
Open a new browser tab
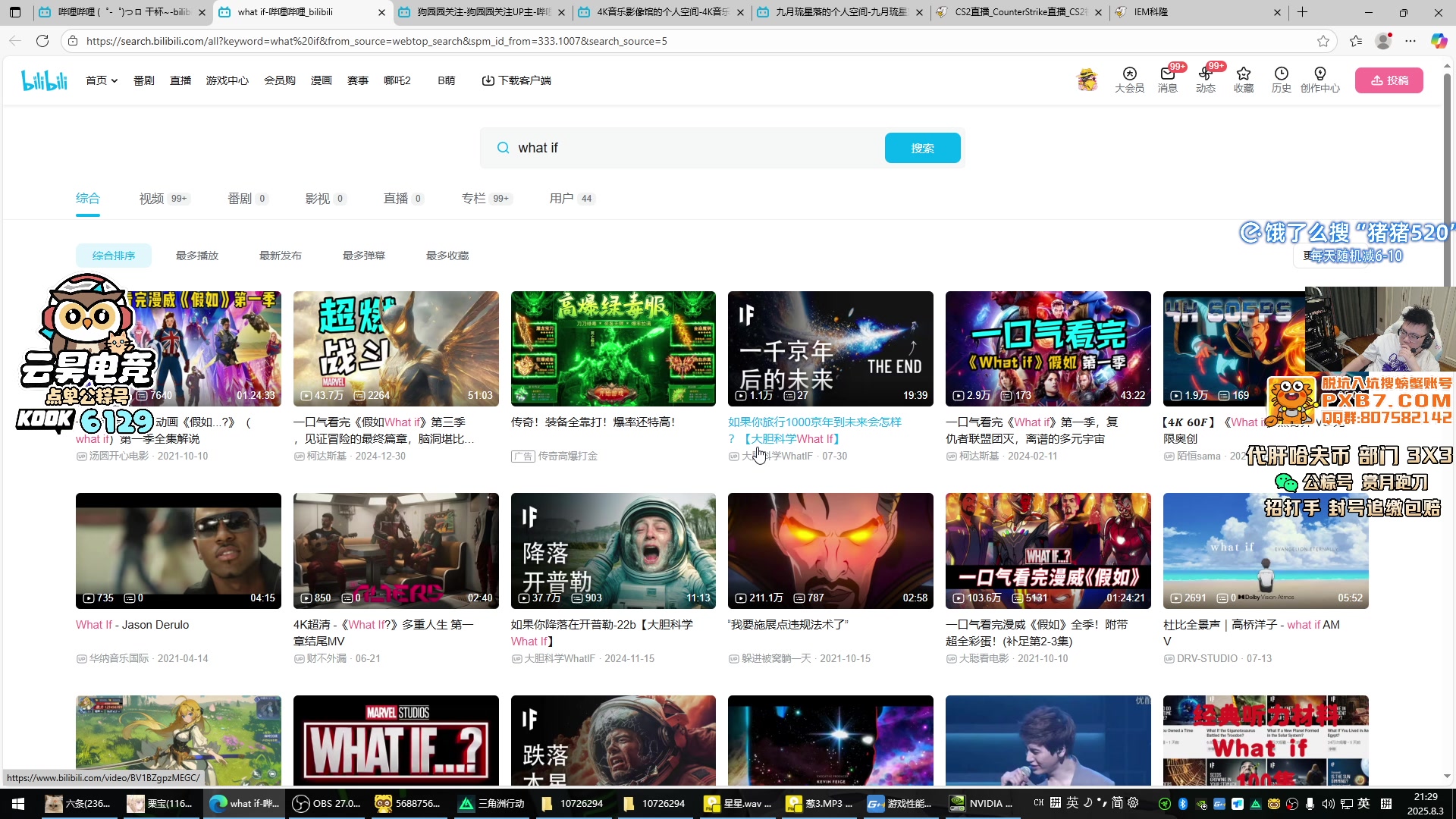coord(1303,12)
